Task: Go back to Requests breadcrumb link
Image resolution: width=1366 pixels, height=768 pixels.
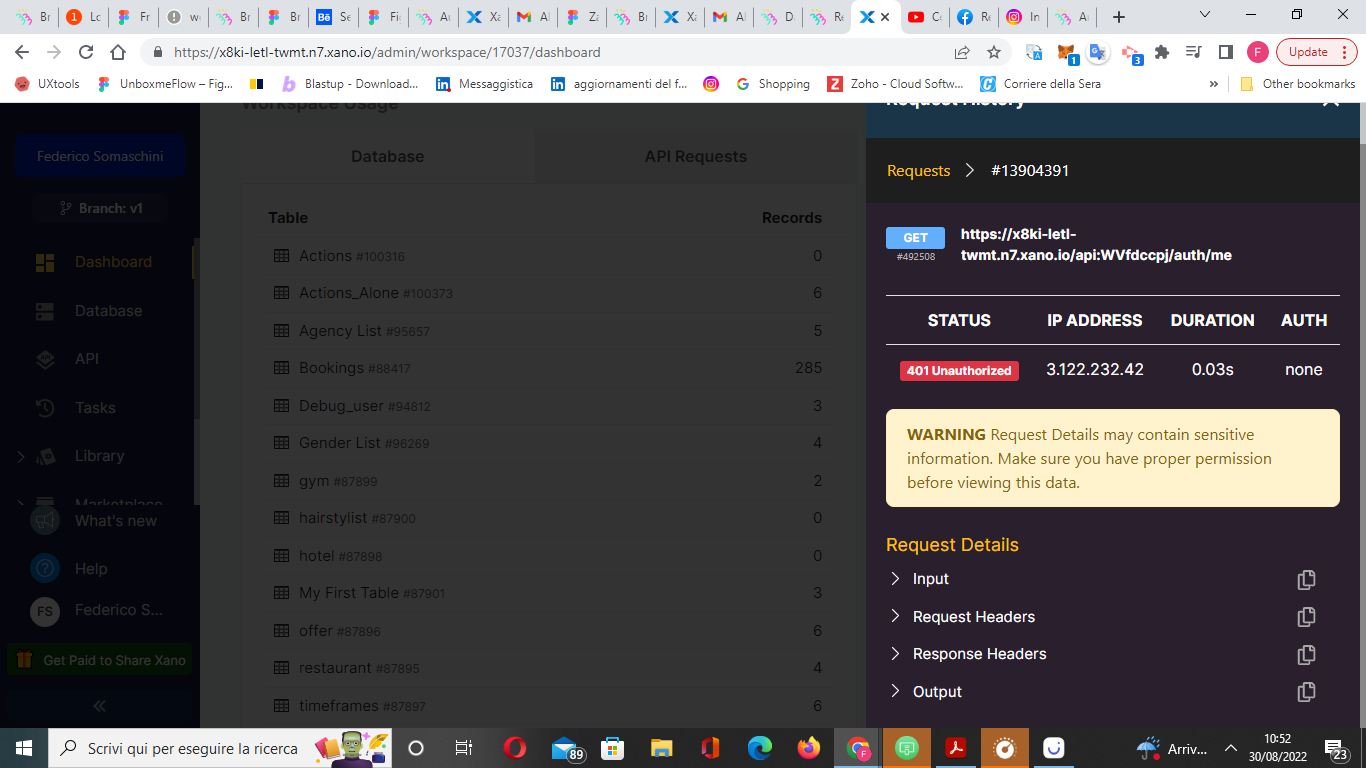Action: (918, 171)
